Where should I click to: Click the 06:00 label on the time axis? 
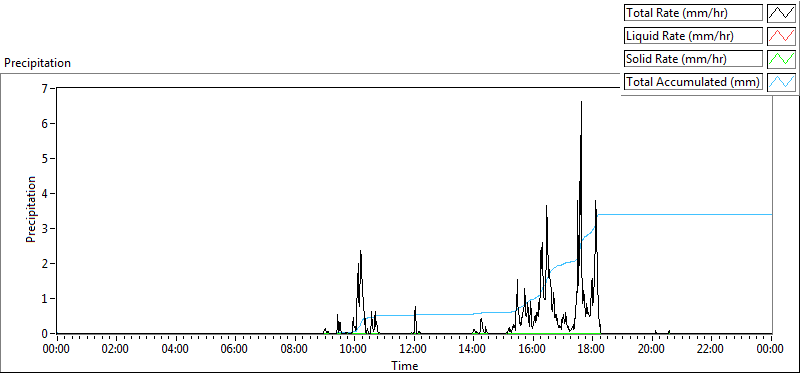pyautogui.click(x=236, y=350)
